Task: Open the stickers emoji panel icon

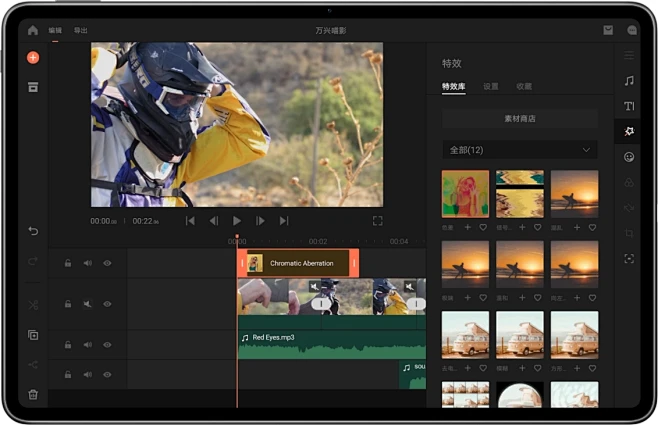Action: click(x=629, y=157)
